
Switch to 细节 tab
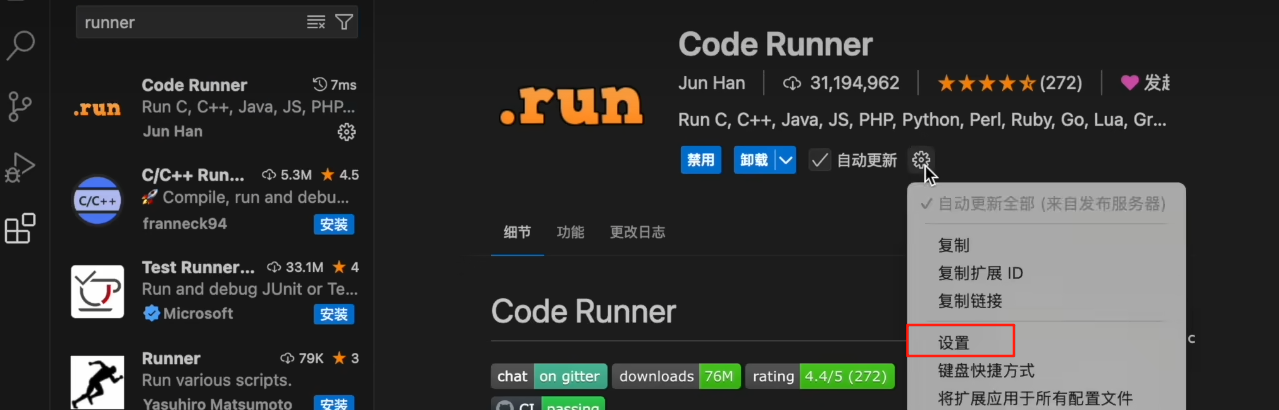(x=517, y=232)
